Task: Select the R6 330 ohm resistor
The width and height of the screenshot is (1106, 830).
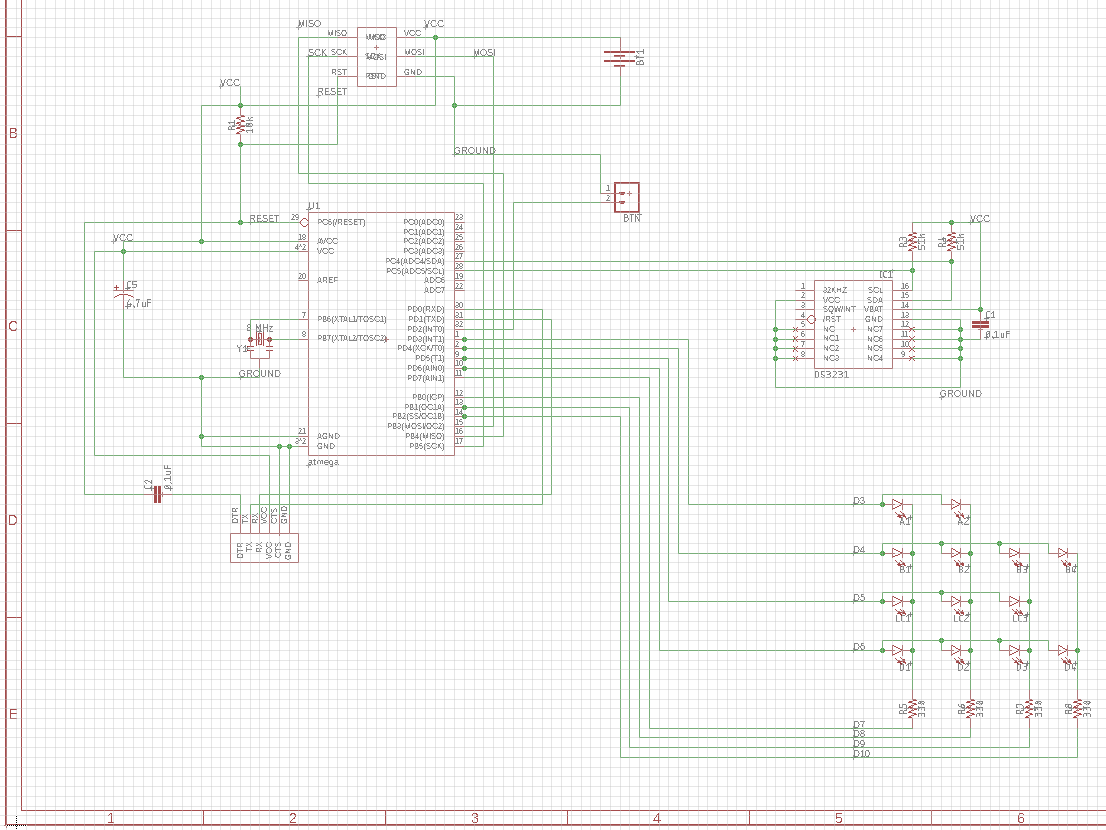Action: 971,708
